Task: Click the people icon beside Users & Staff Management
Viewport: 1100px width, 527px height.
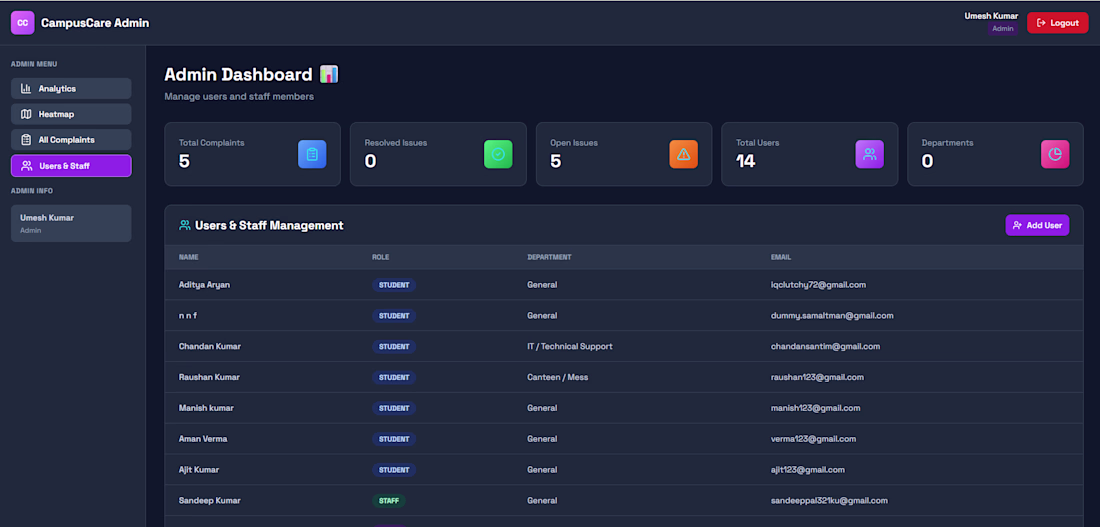Action: coord(185,225)
